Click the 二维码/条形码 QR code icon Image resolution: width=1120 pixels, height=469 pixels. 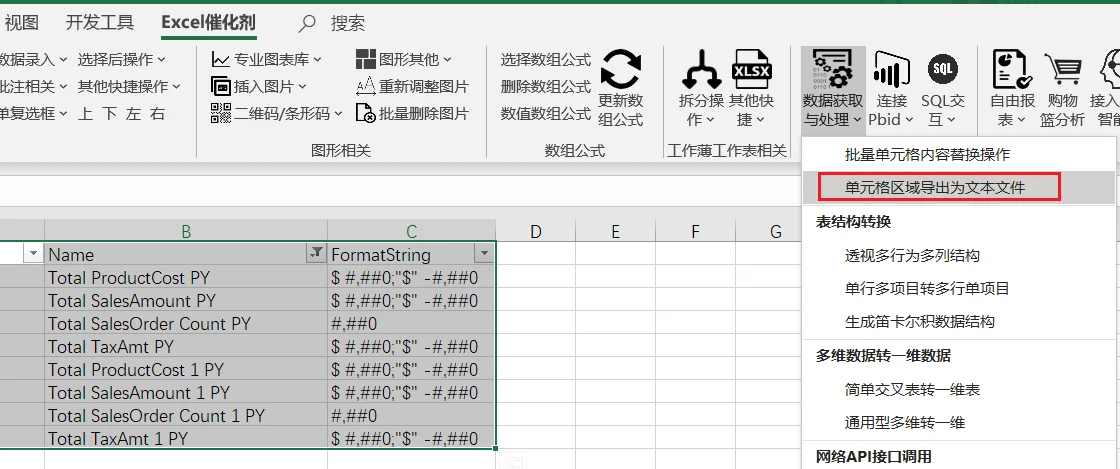coord(221,113)
